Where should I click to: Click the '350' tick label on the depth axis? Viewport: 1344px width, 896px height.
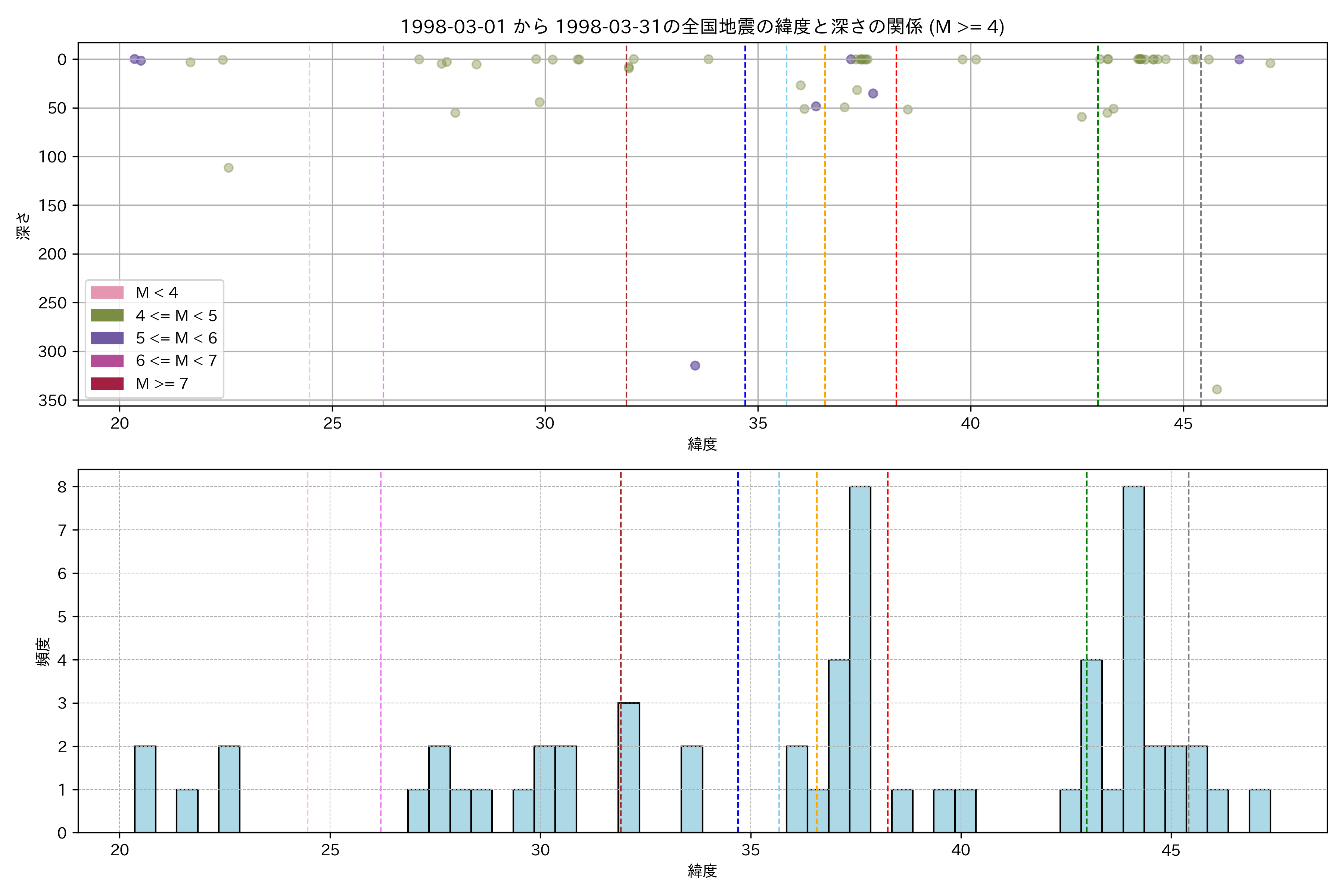(x=52, y=401)
